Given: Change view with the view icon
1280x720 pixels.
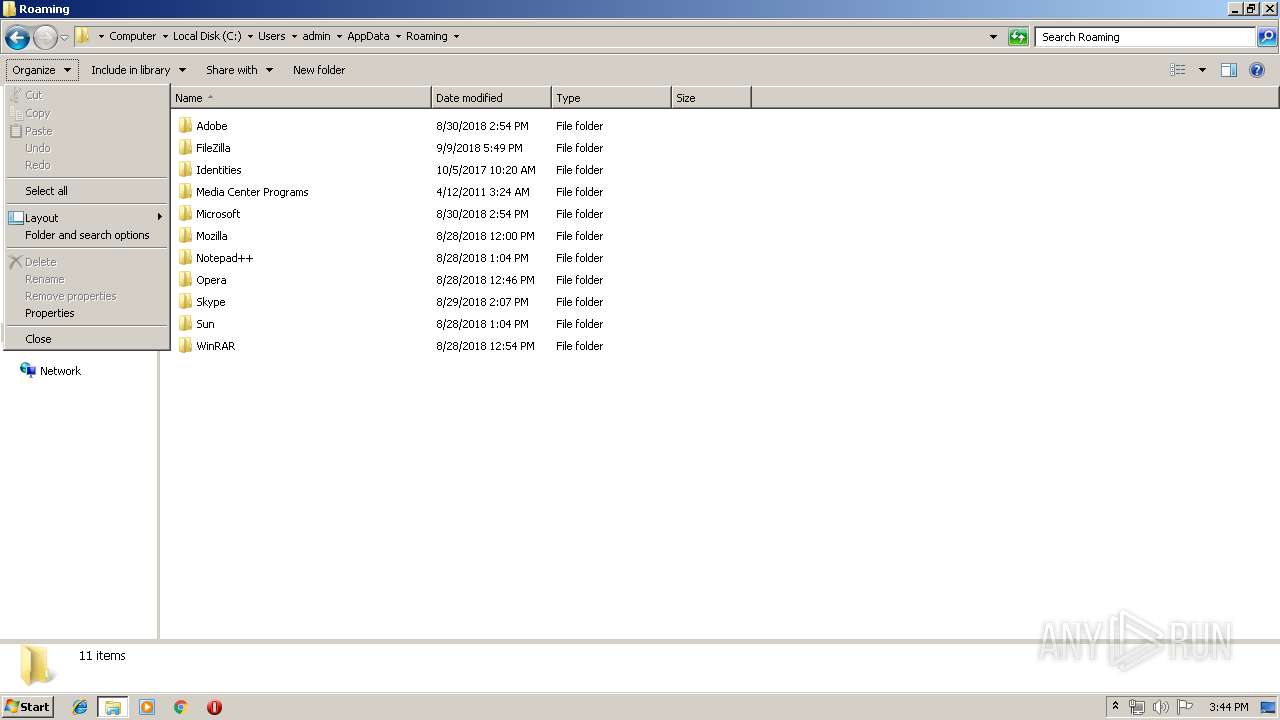Looking at the screenshot, I should coord(1178,70).
